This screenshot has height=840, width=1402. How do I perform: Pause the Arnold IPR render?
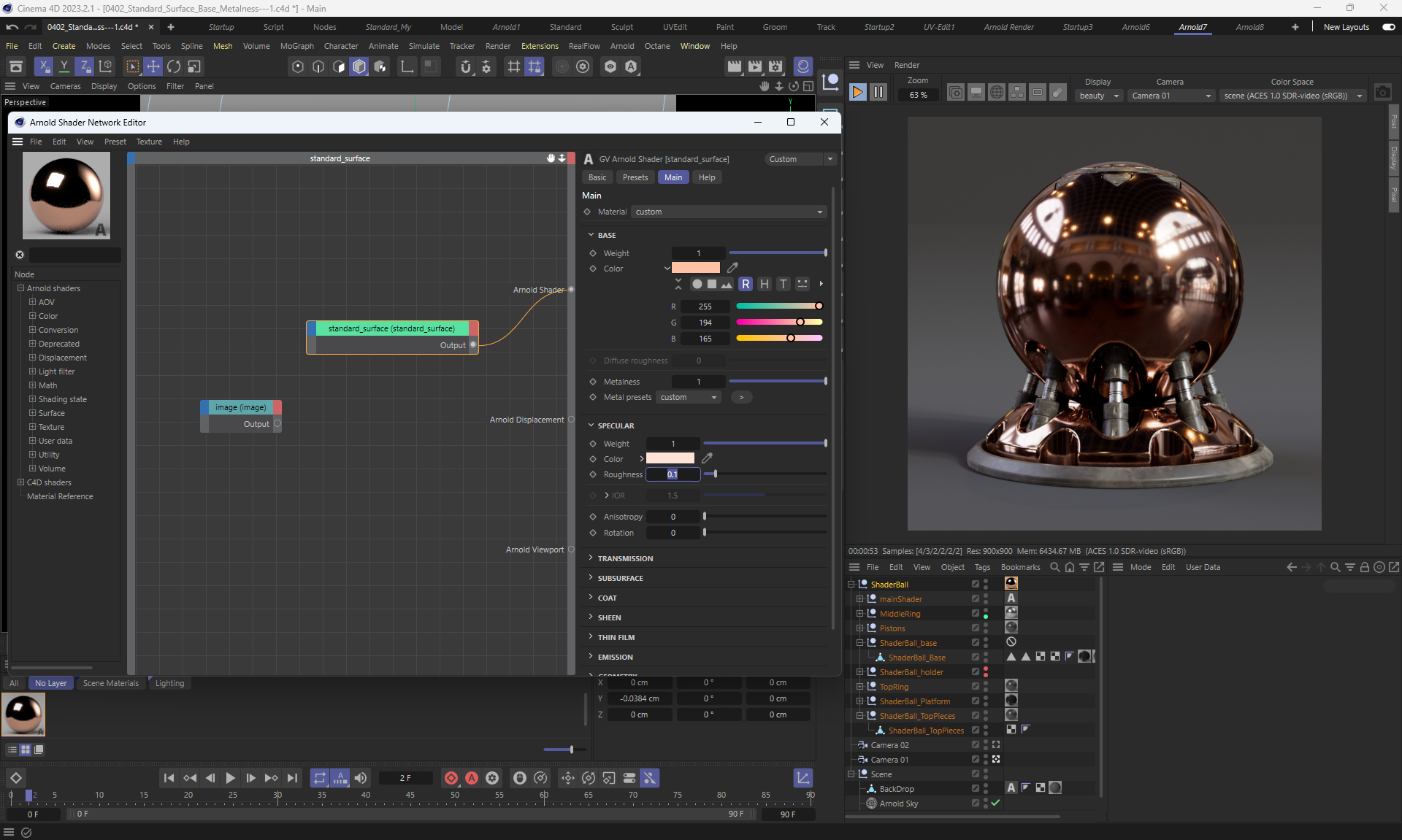click(878, 92)
